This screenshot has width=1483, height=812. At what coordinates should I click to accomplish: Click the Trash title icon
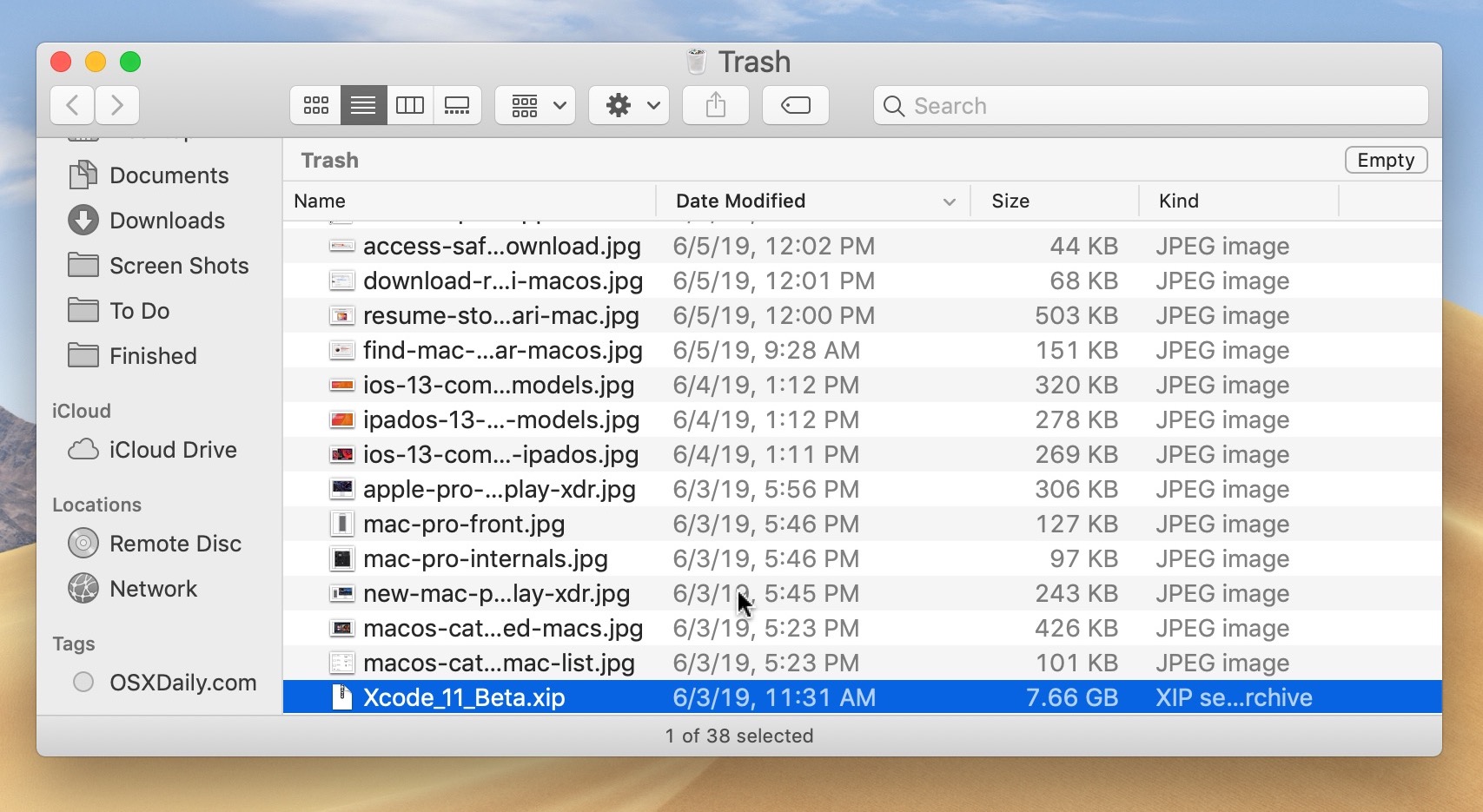pos(696,62)
